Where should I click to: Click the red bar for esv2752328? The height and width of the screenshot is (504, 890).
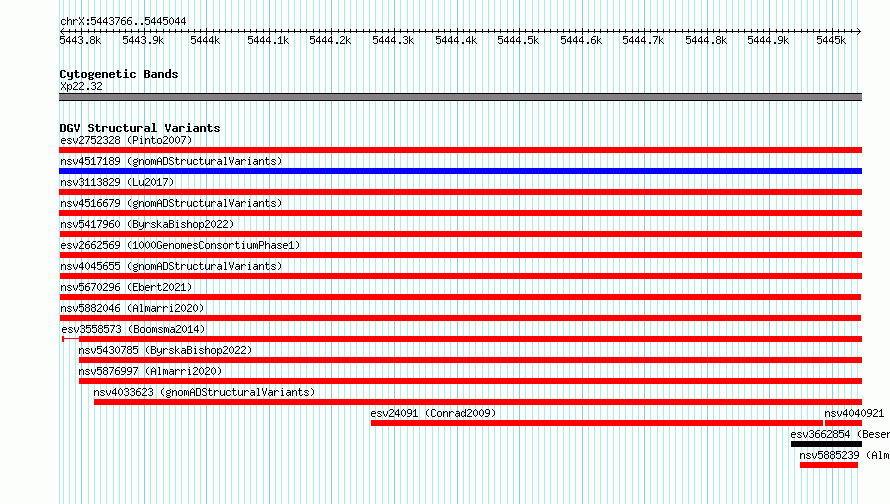pos(460,150)
